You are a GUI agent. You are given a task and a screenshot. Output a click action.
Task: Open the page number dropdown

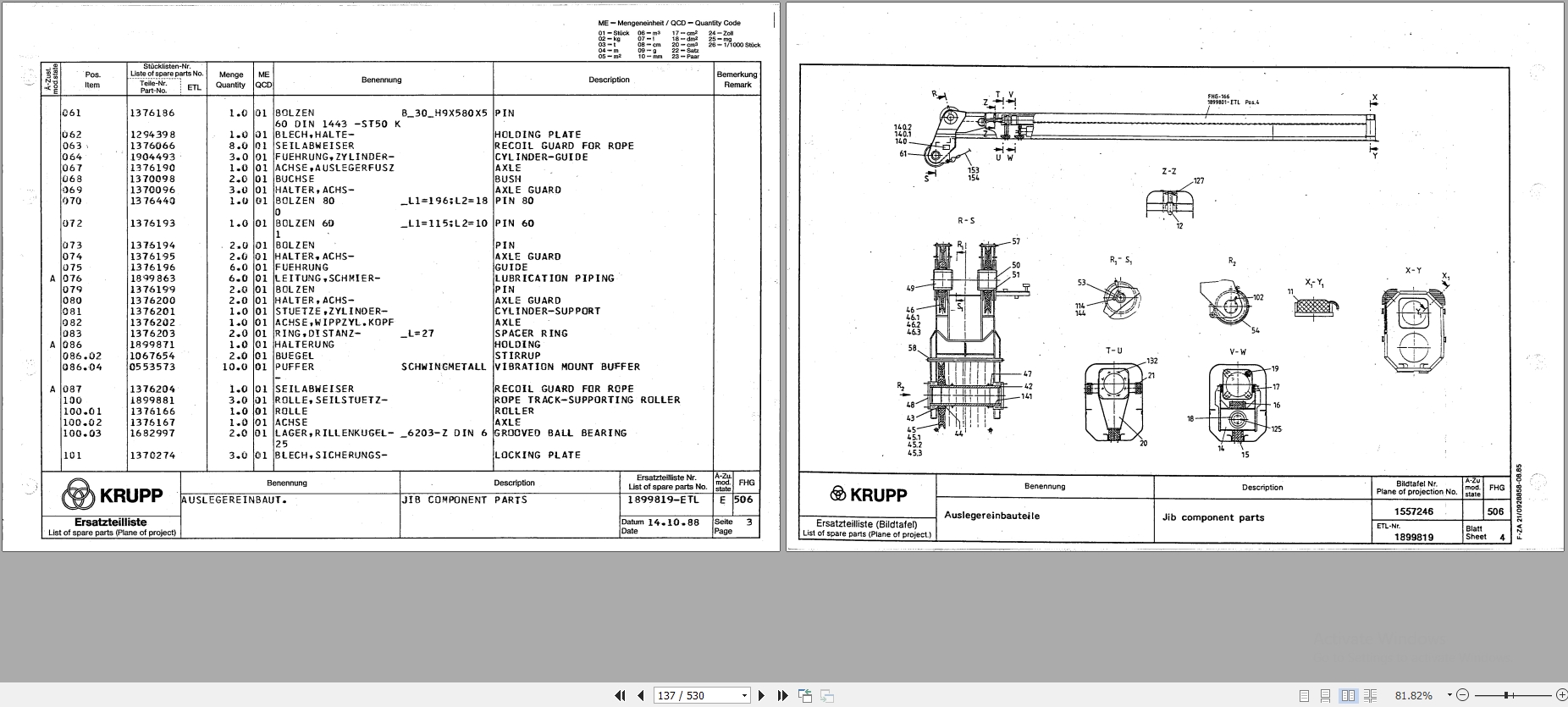744,696
